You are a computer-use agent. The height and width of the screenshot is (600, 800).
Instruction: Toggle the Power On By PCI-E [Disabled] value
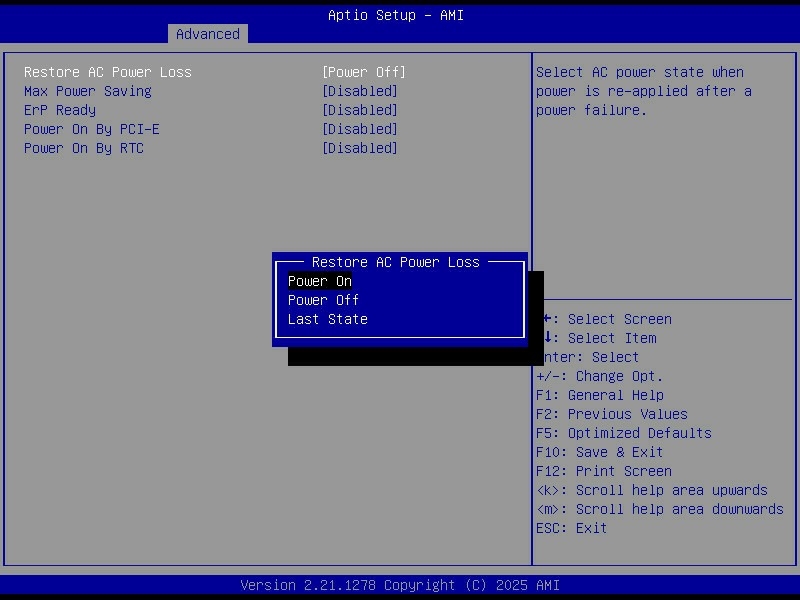pos(359,129)
